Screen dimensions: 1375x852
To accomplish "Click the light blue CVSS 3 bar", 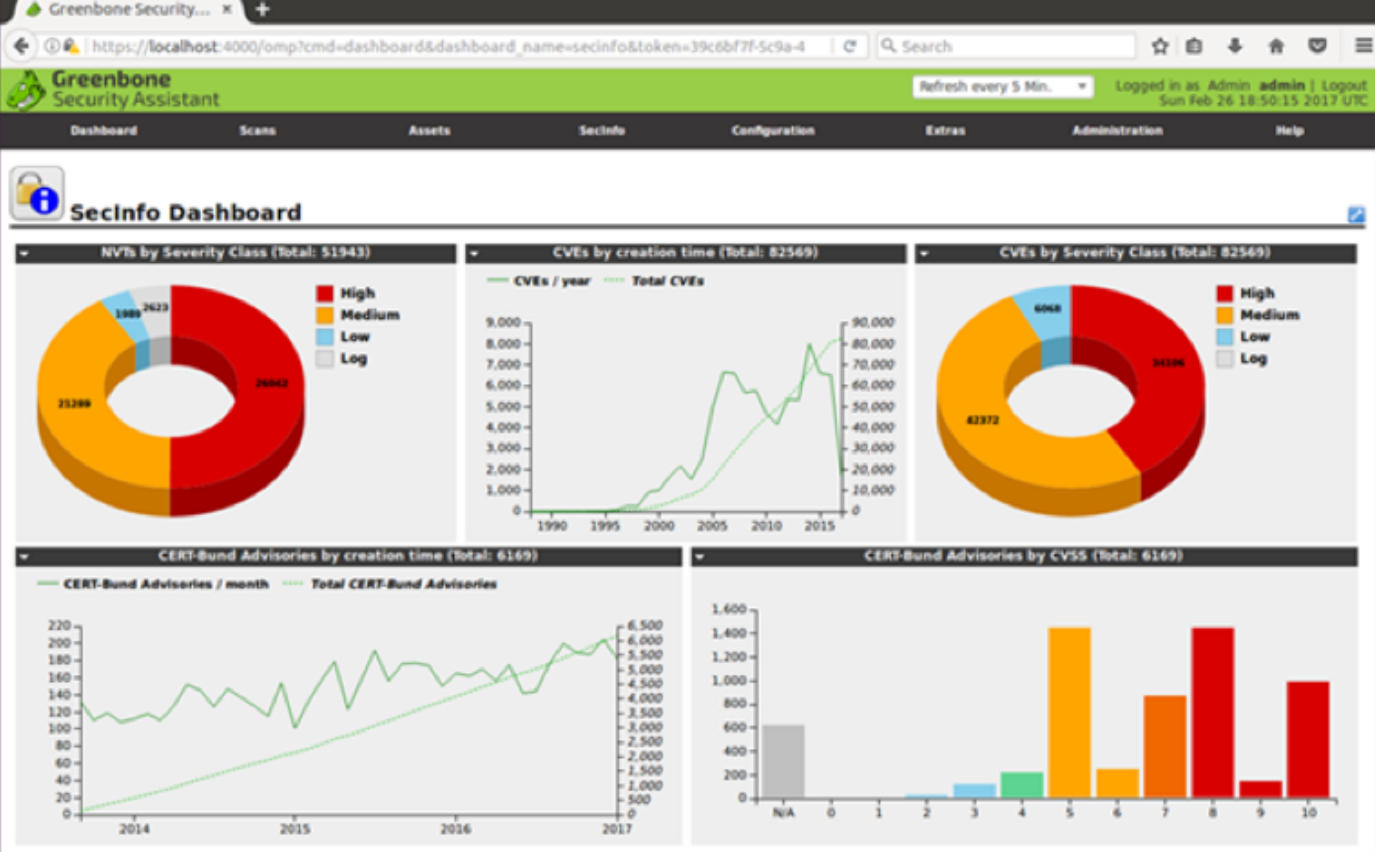I will click(x=974, y=791).
